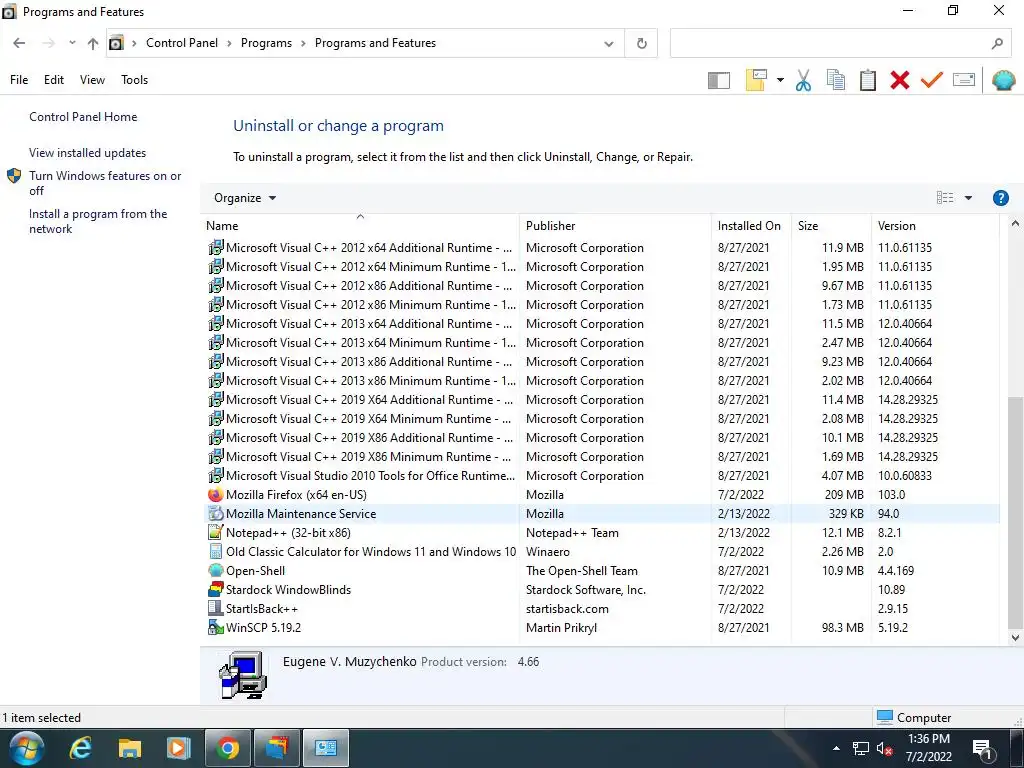The height and width of the screenshot is (768, 1024).
Task: Select Microsoft Visual Studio 2010 Tools row
Action: (x=602, y=476)
